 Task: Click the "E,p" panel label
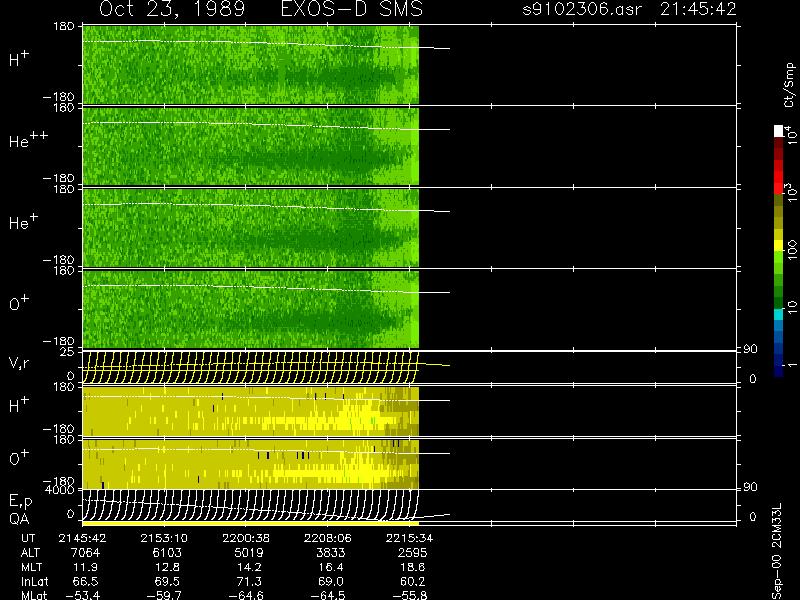[x=20, y=502]
